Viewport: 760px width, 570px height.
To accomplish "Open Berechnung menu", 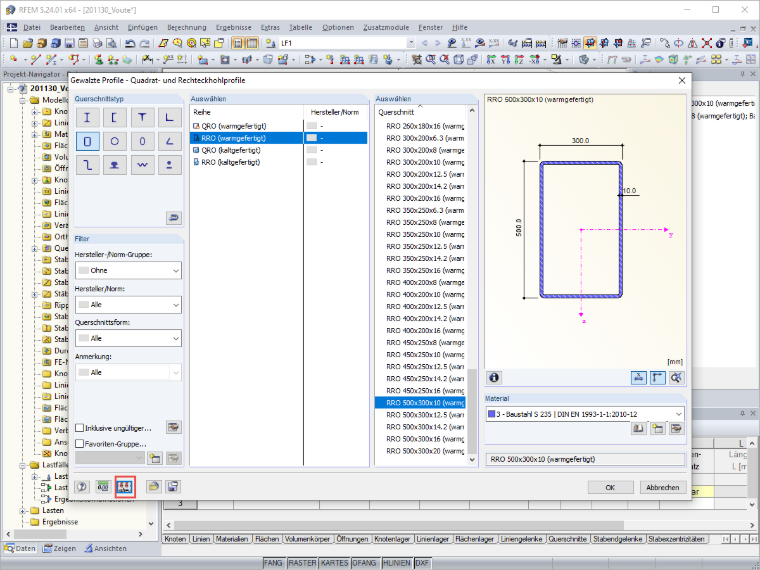I will 187,28.
